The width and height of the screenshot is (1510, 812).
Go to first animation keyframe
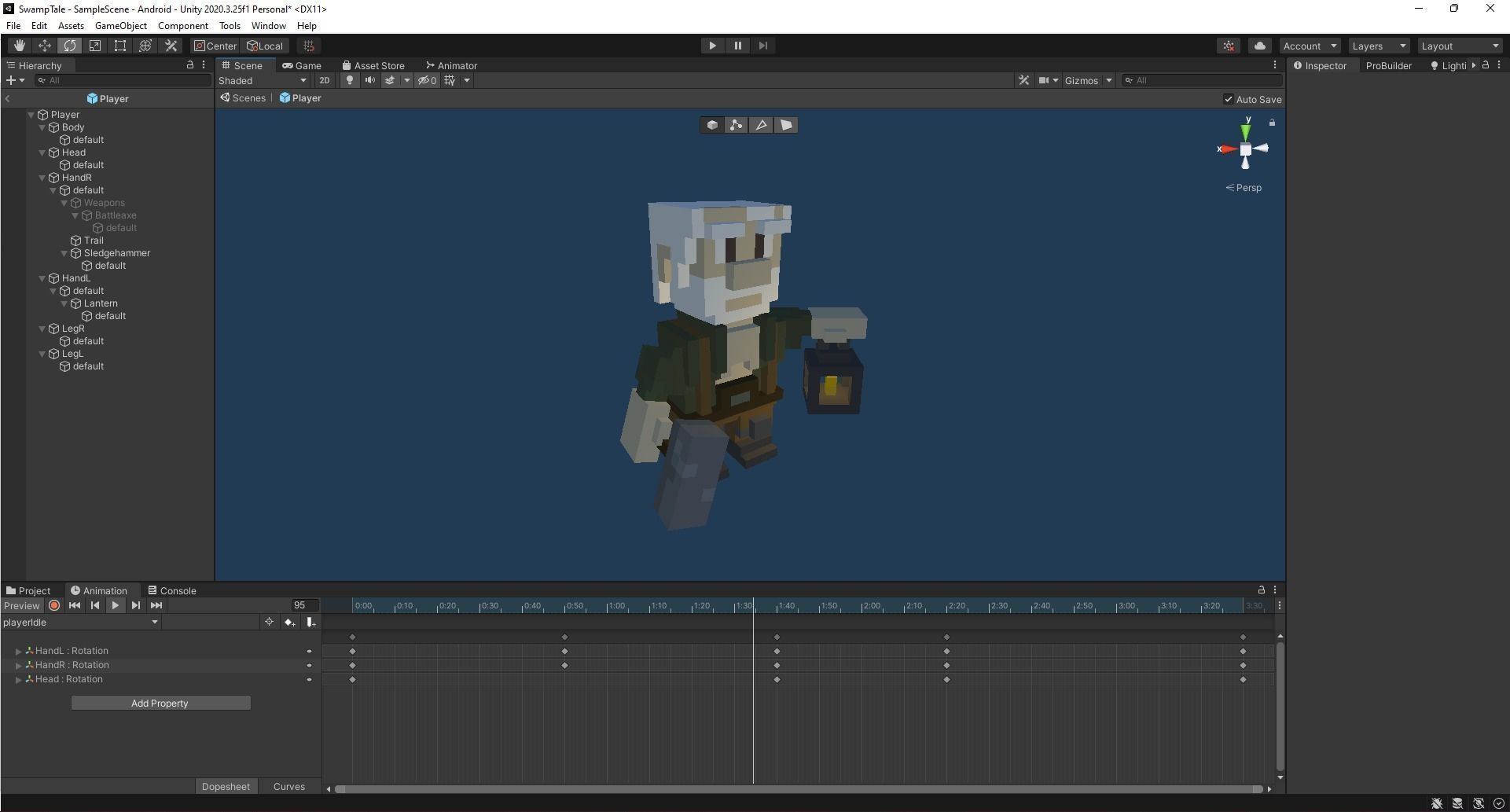tap(75, 605)
